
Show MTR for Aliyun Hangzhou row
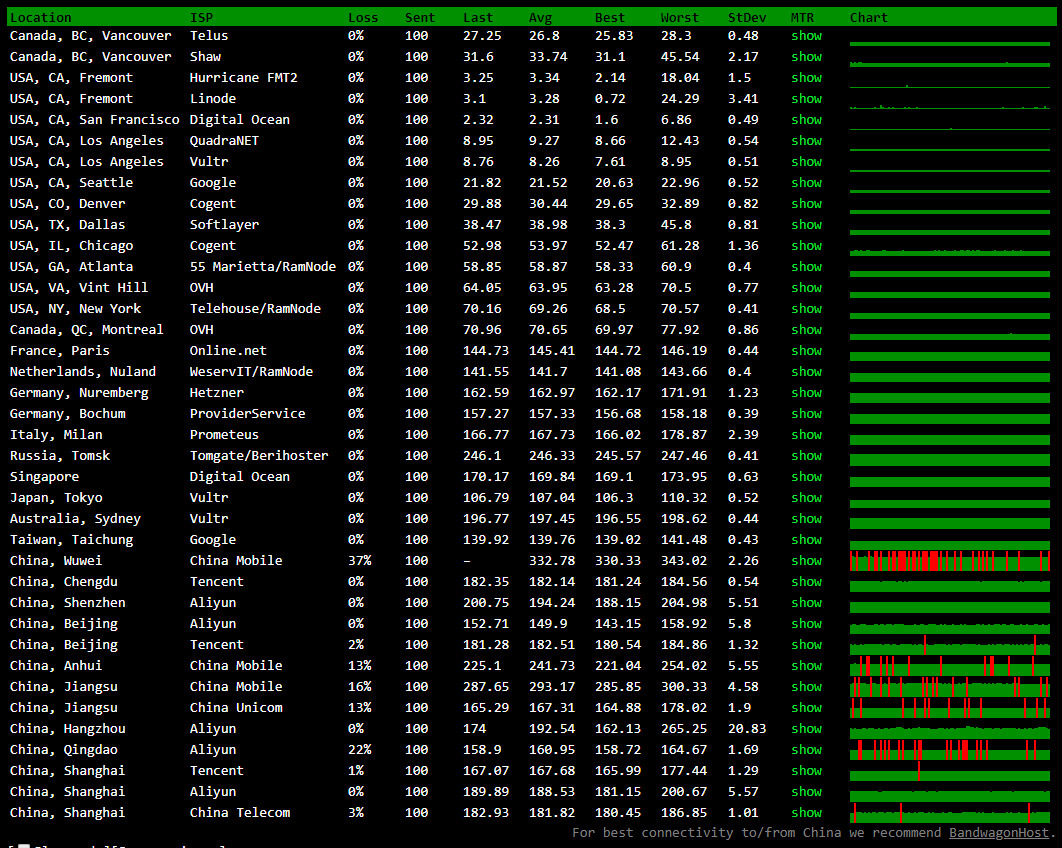(806, 729)
